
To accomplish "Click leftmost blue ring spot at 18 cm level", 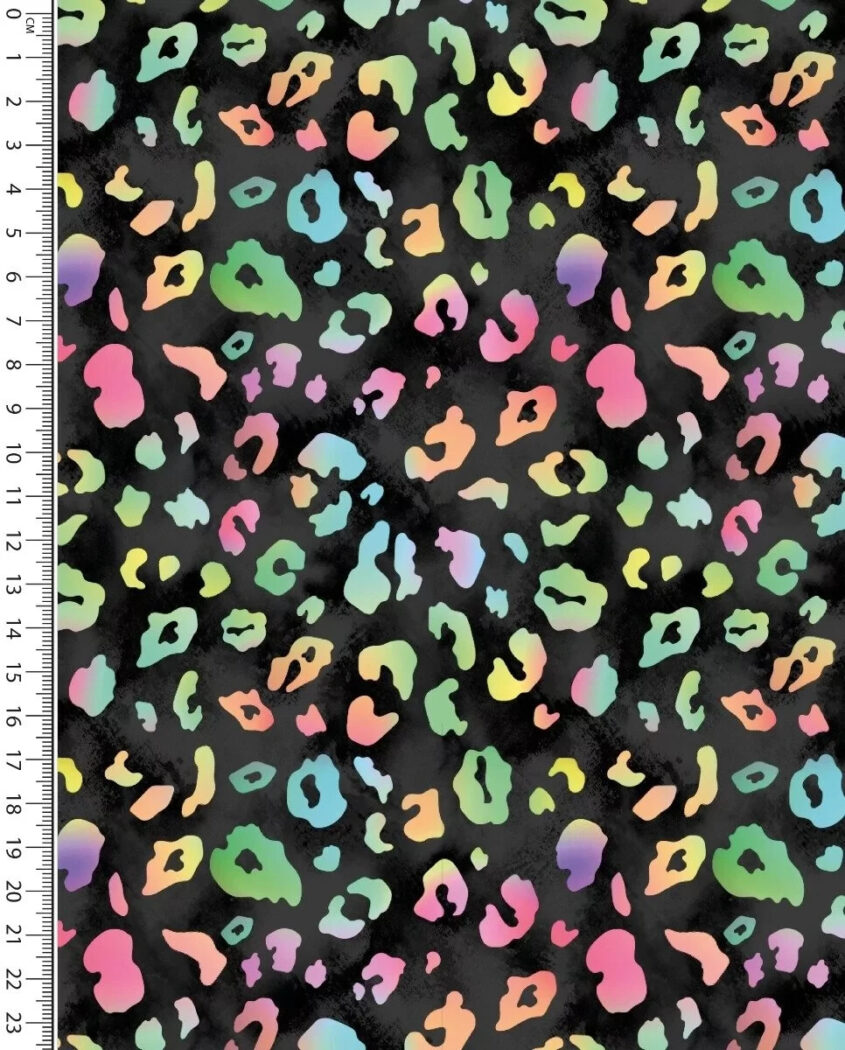I will [321, 790].
